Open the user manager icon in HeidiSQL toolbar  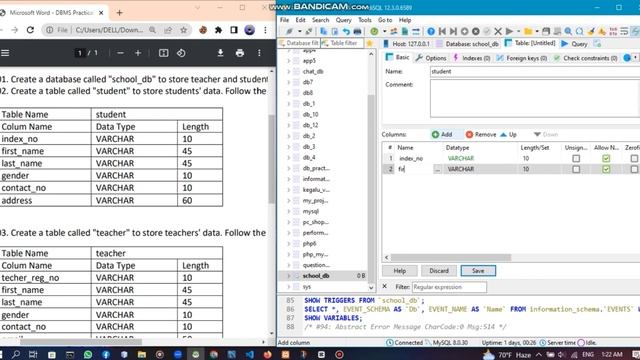coord(393,31)
